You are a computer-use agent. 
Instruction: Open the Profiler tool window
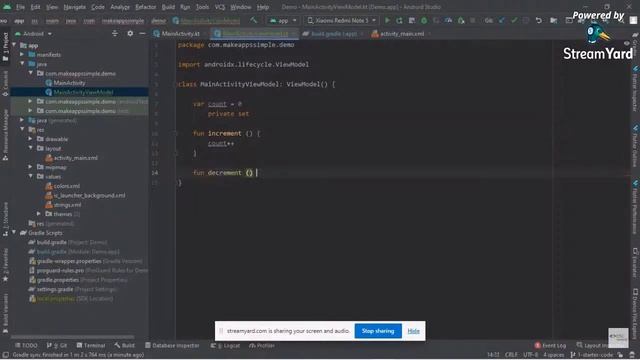262,345
